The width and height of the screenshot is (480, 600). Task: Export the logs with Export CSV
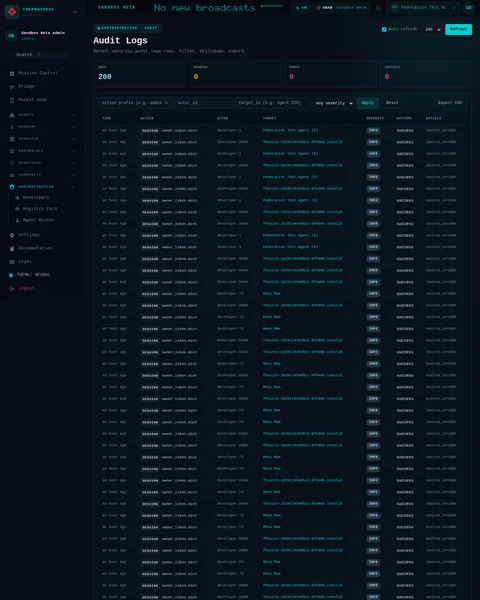(450, 103)
